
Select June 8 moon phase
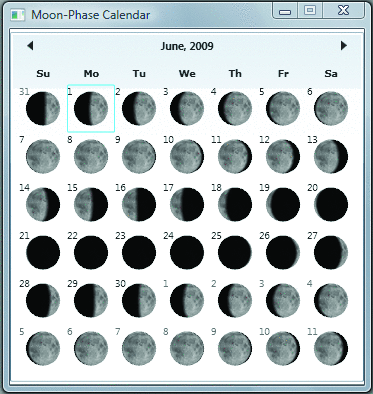(x=91, y=156)
